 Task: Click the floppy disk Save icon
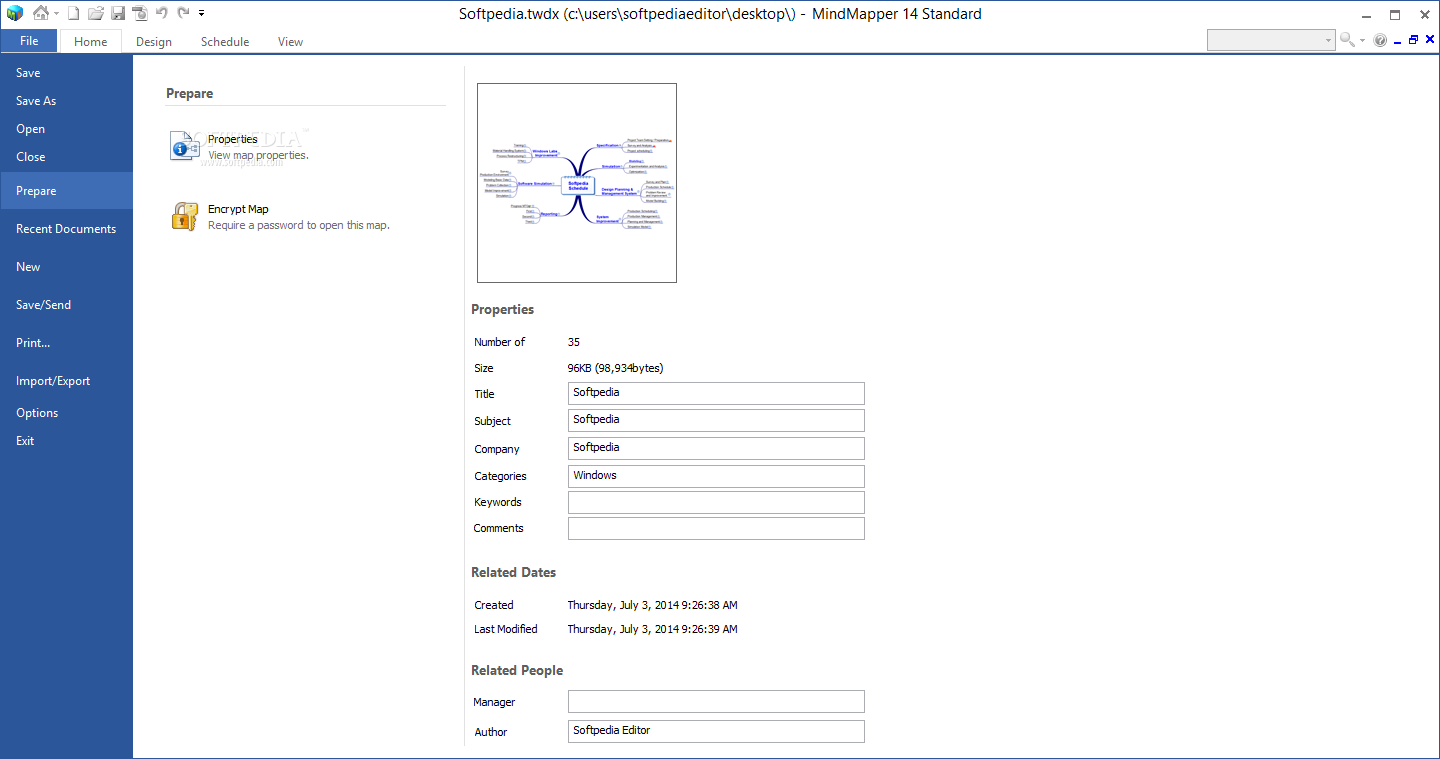pos(118,13)
